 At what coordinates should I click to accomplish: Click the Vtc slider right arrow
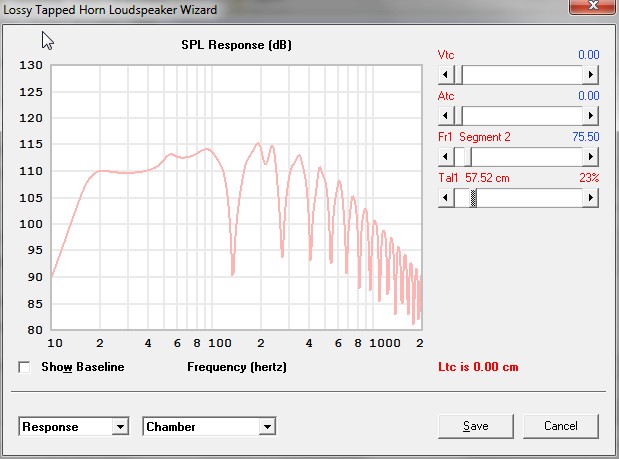click(591, 75)
